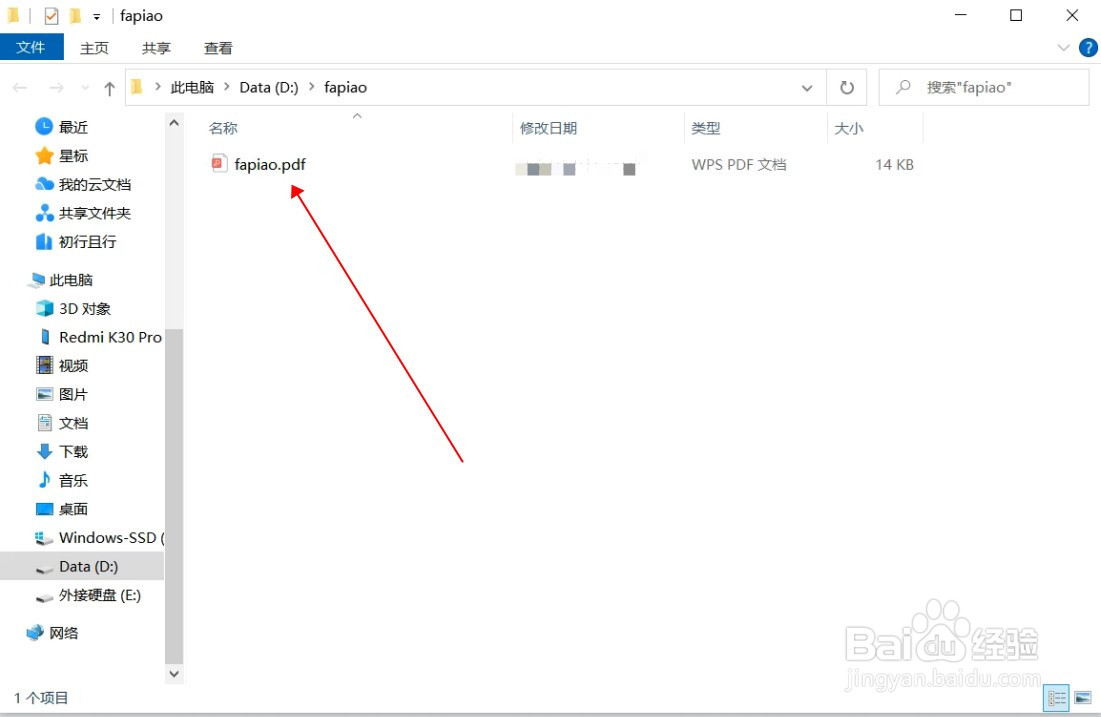Screen dimensions: 1101x717
Task: Switch to the 查看 ribbon tab
Action: click(x=218, y=47)
